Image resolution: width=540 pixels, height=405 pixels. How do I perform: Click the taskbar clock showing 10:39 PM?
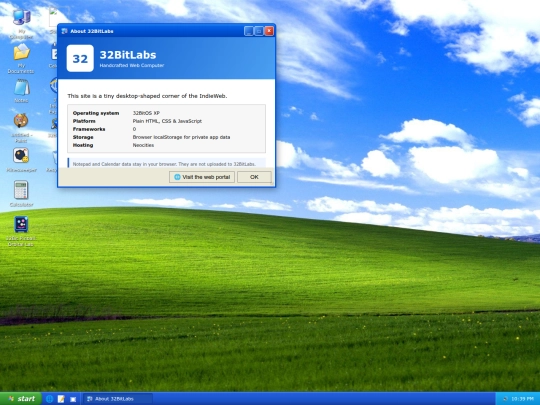[522, 399]
